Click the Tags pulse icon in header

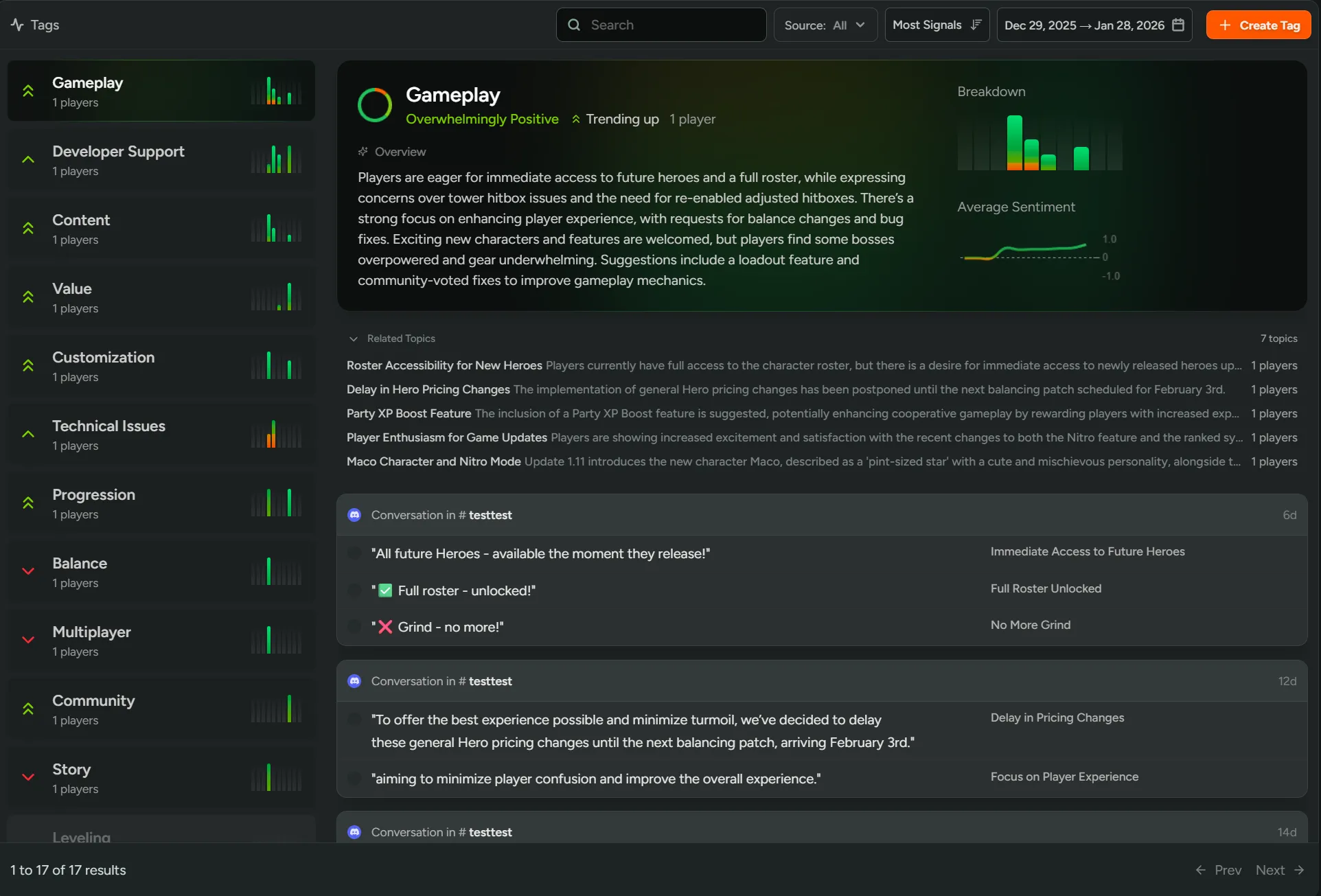click(17, 25)
